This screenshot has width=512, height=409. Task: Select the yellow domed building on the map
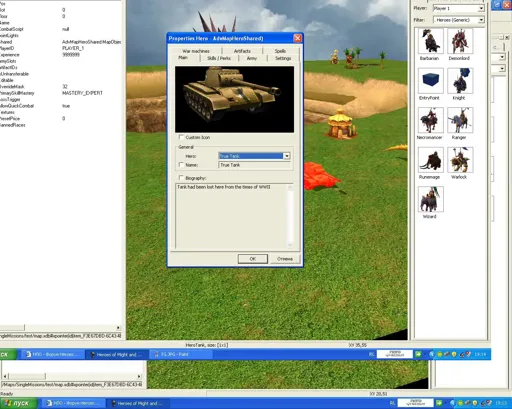pyautogui.click(x=341, y=124)
